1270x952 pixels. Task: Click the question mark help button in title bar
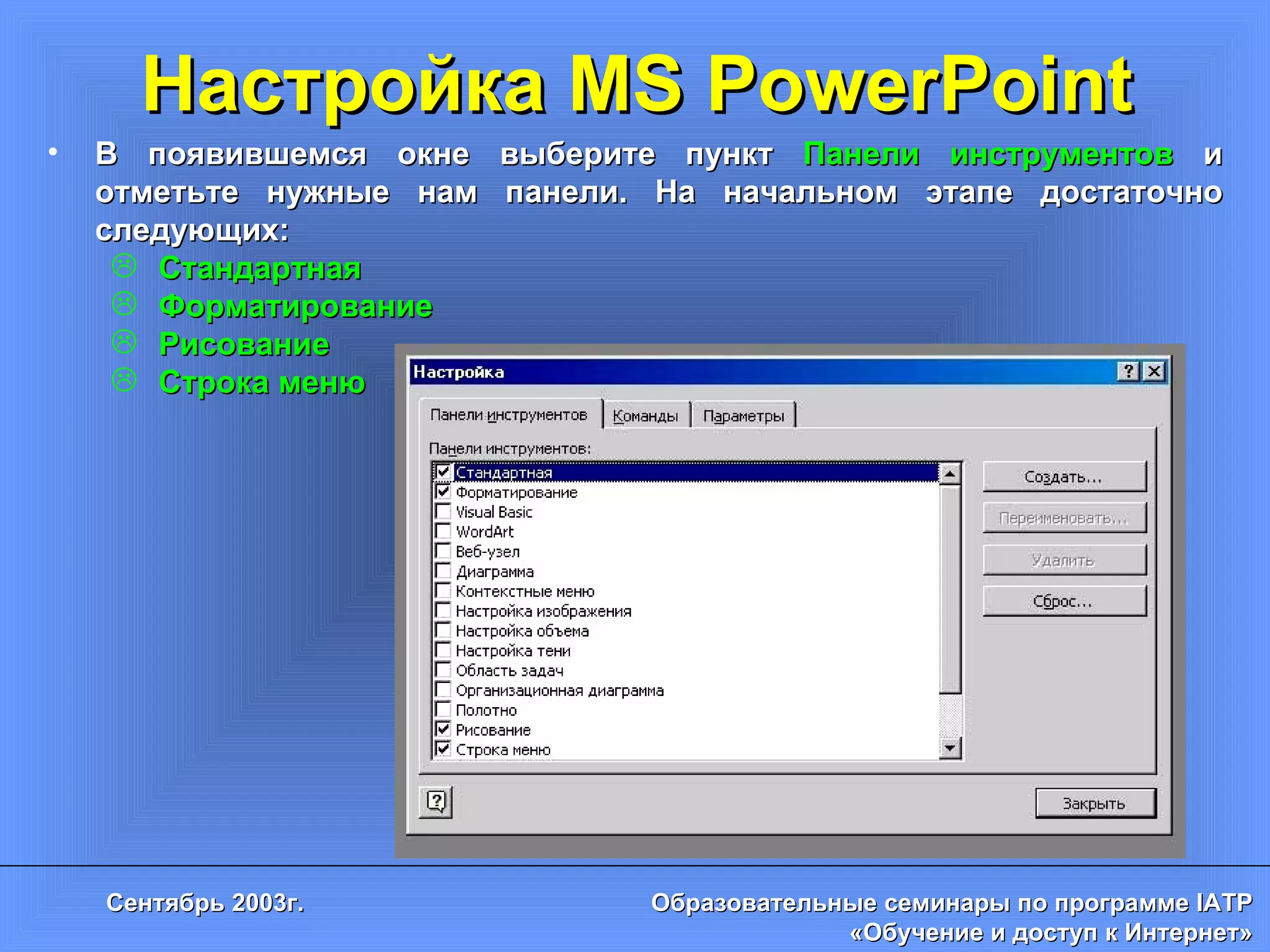tap(1129, 371)
